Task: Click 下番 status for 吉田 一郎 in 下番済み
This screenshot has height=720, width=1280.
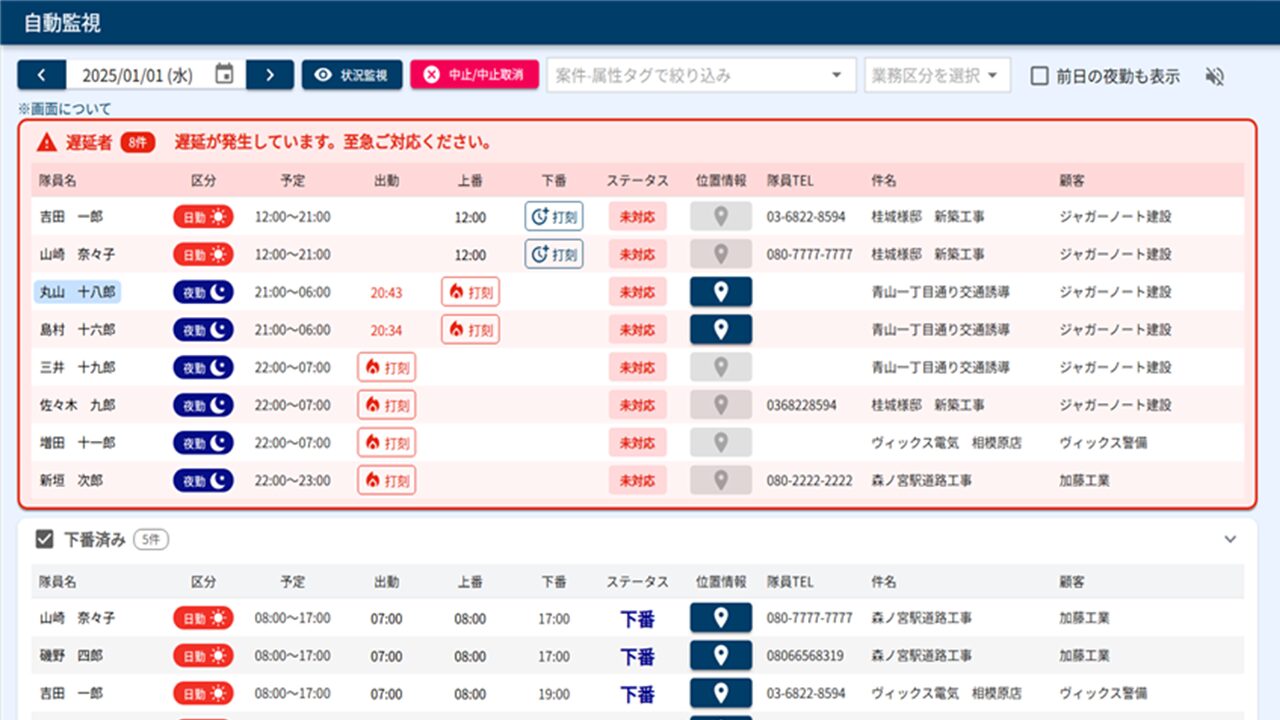Action: pyautogui.click(x=637, y=694)
